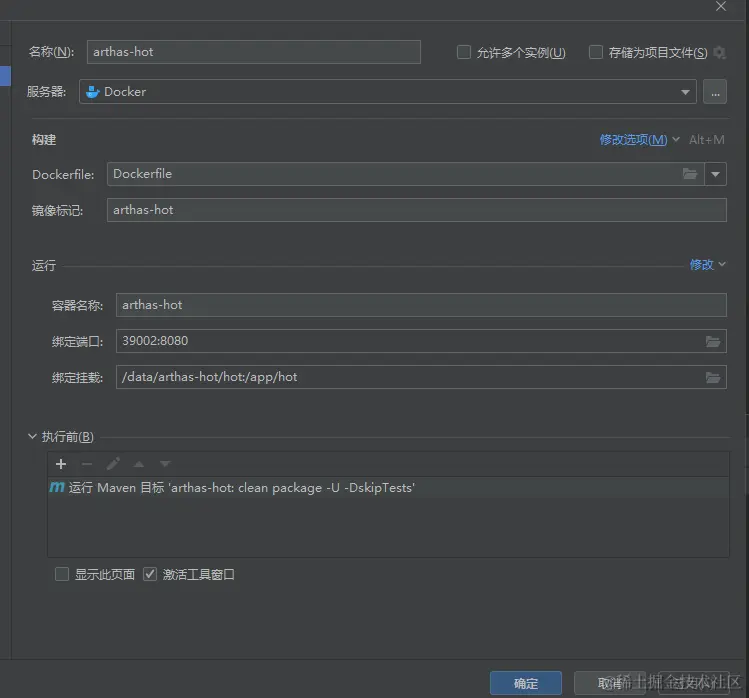Image resolution: width=749 pixels, height=698 pixels.
Task: Confirm with the 确定 button
Action: click(x=525, y=683)
